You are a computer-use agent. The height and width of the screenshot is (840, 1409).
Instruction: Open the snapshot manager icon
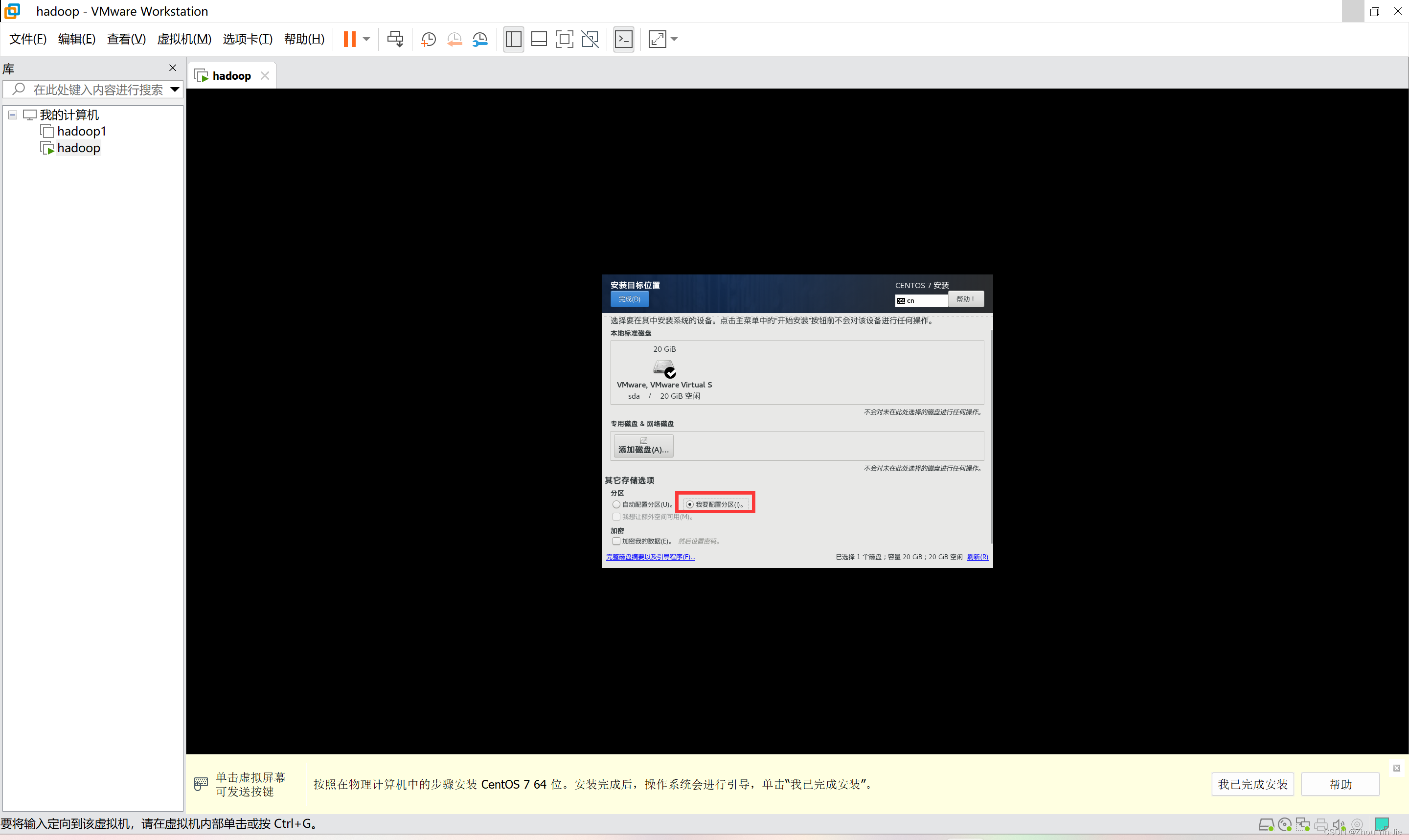[x=480, y=39]
